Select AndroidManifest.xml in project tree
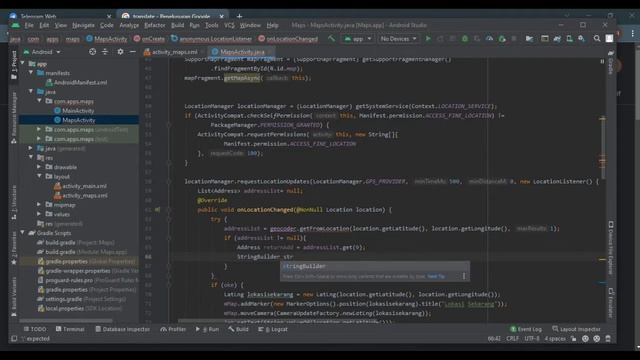This screenshot has width=640, height=360. pos(77,82)
